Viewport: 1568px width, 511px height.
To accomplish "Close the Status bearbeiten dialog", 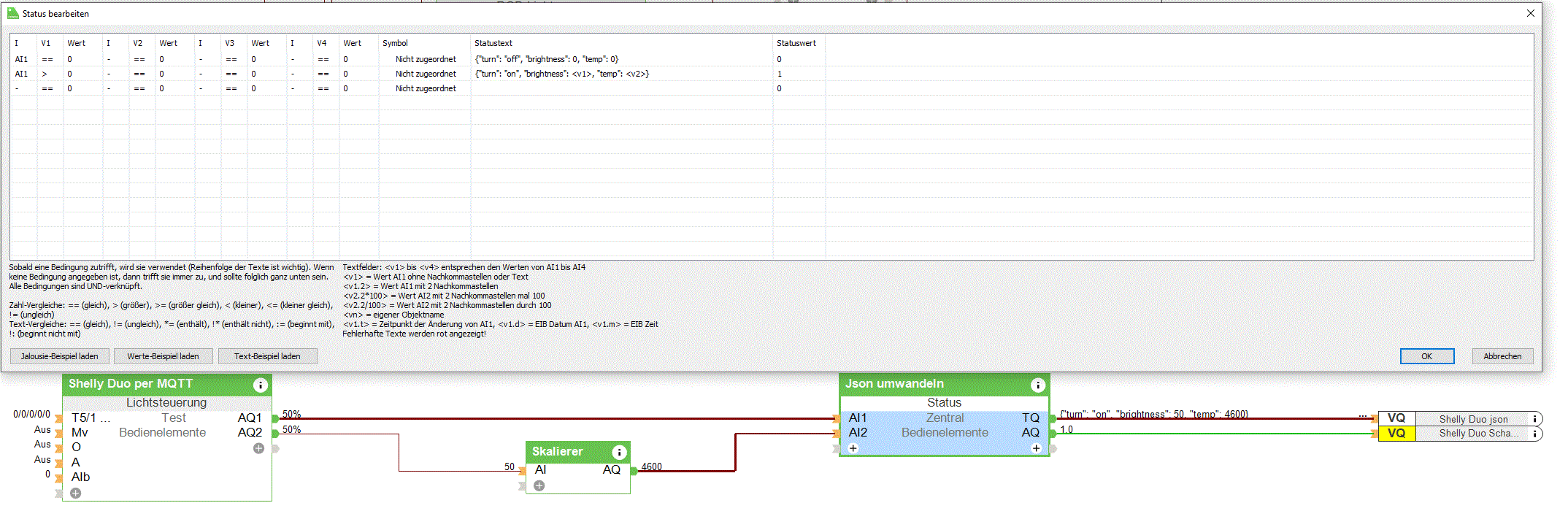I will (1530, 13).
